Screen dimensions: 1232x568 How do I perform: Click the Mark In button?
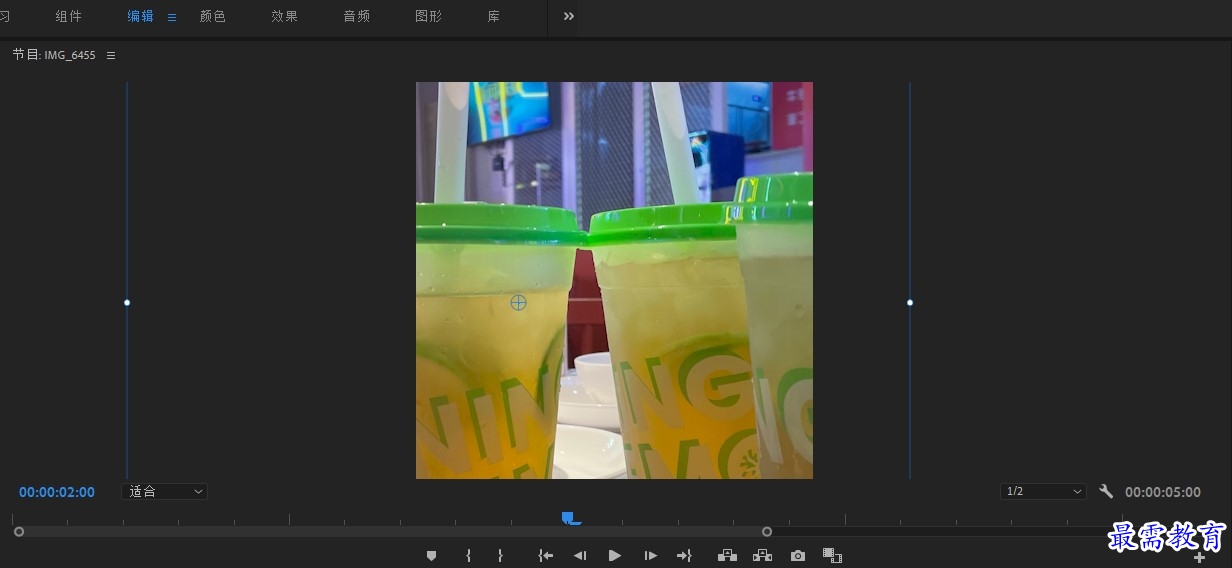tap(468, 556)
